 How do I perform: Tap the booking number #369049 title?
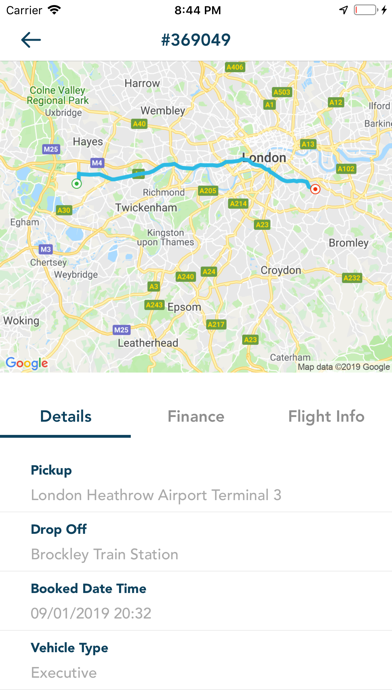coord(196,40)
